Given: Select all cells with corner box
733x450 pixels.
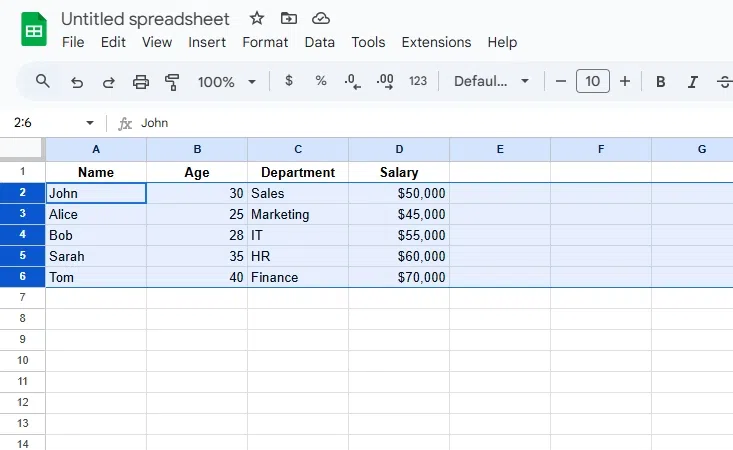Looking at the screenshot, I should (x=22, y=149).
